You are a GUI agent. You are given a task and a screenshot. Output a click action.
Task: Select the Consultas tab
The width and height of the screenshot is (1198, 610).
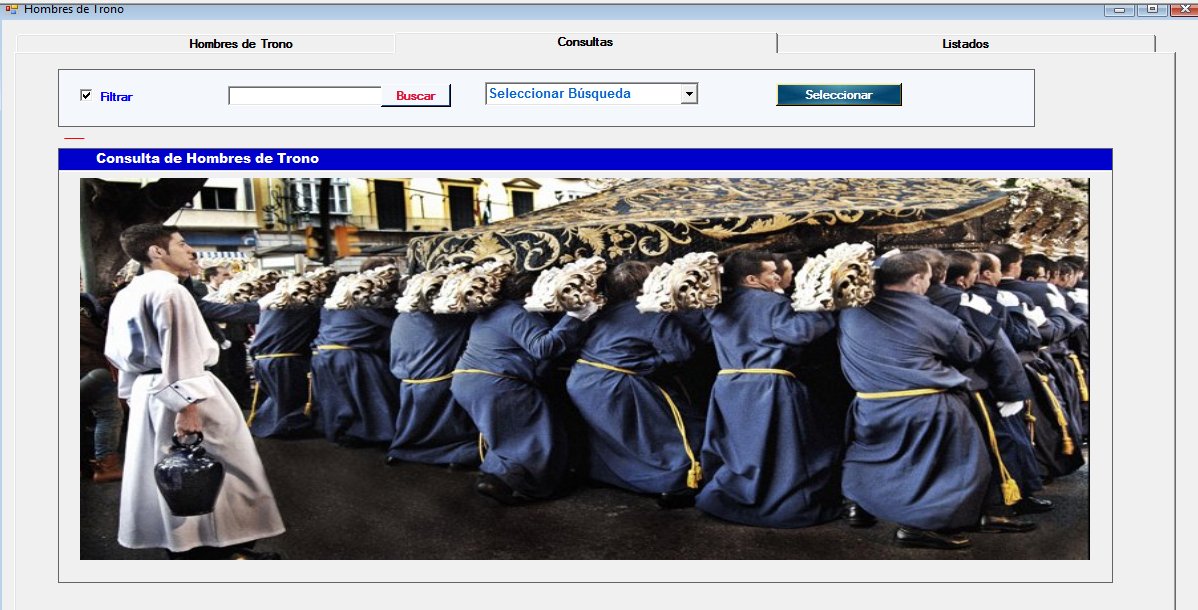point(585,42)
